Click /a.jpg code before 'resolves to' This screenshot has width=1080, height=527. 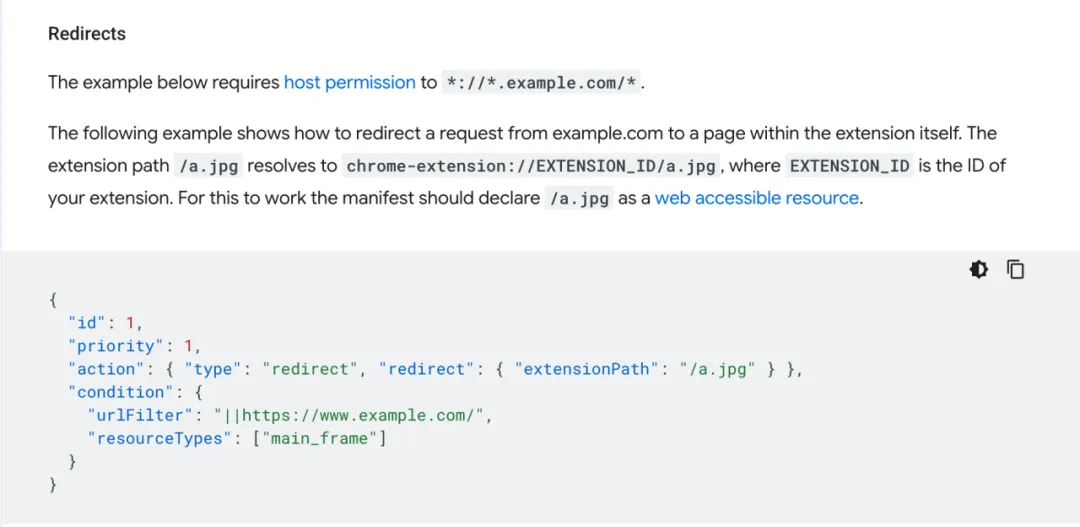click(209, 166)
